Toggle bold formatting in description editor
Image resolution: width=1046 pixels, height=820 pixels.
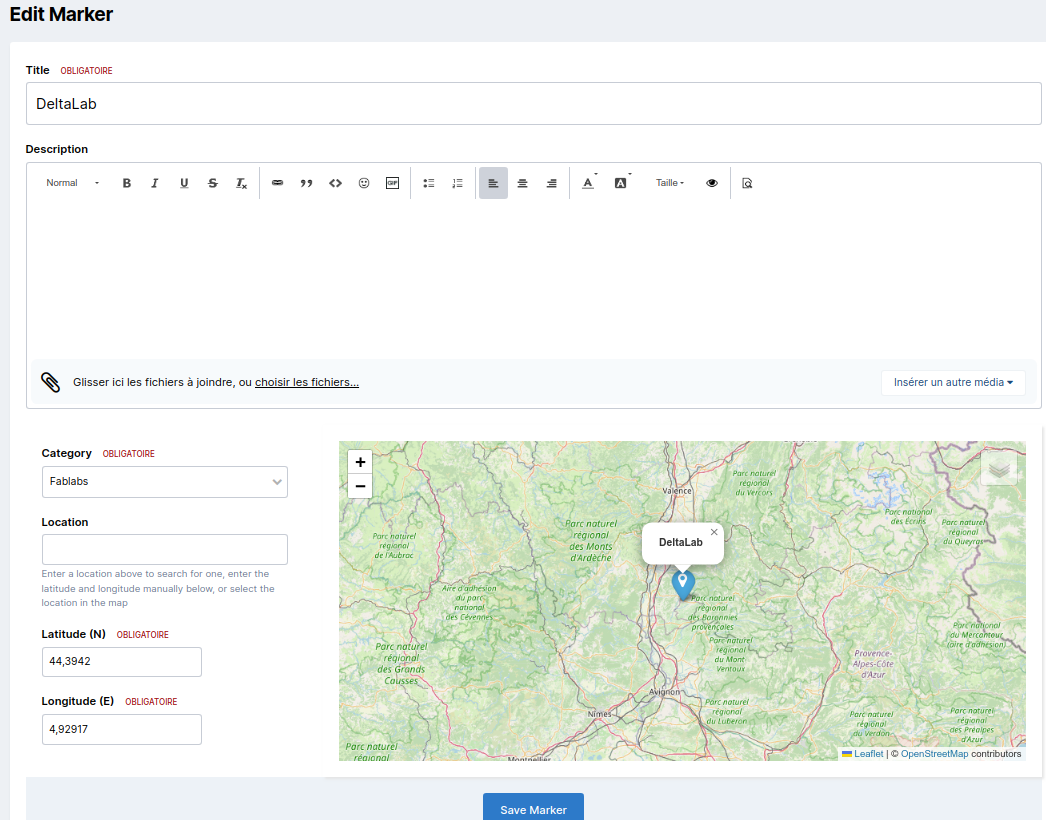pos(126,183)
